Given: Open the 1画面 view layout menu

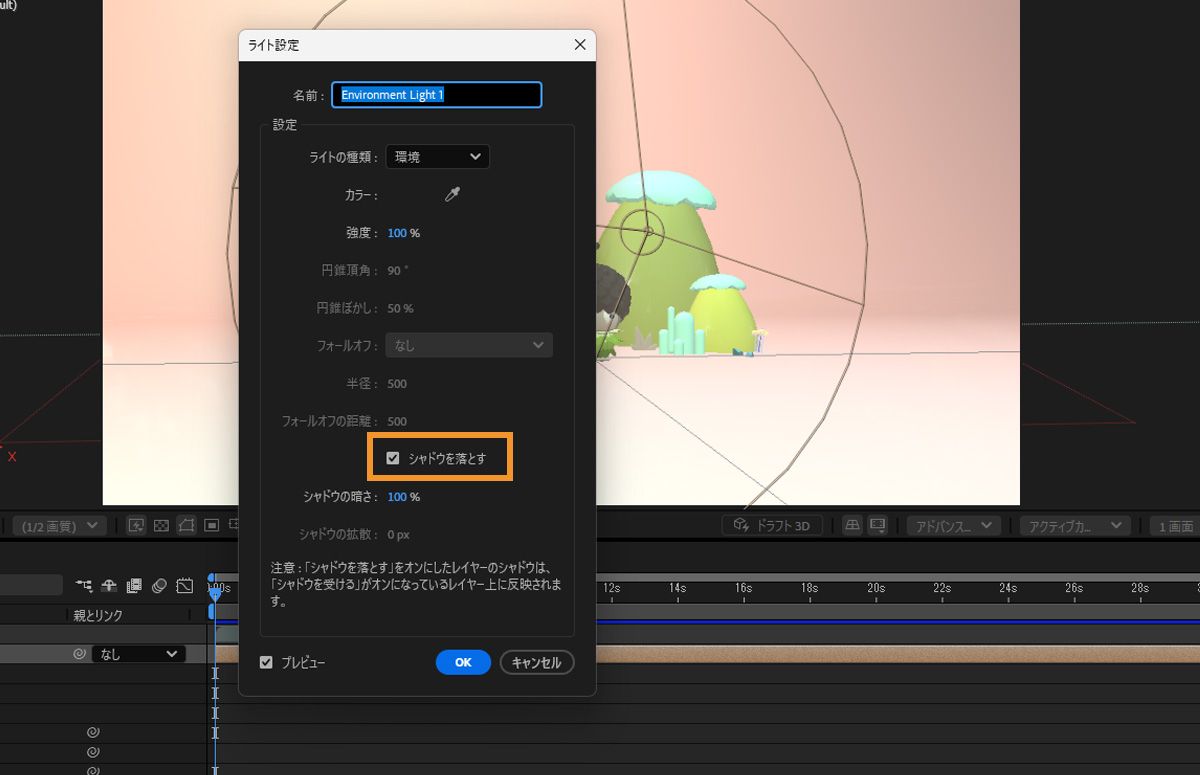Looking at the screenshot, I should click(1176, 524).
